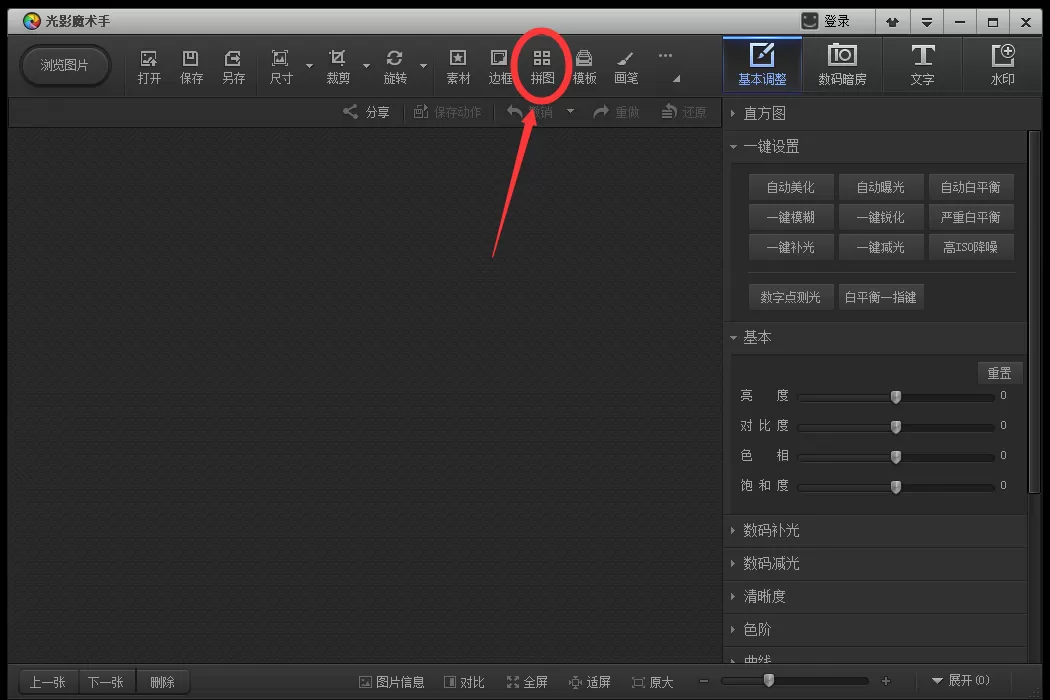Viewport: 1050px width, 700px height.
Task: Open 图片信息 image info
Action: [391, 682]
